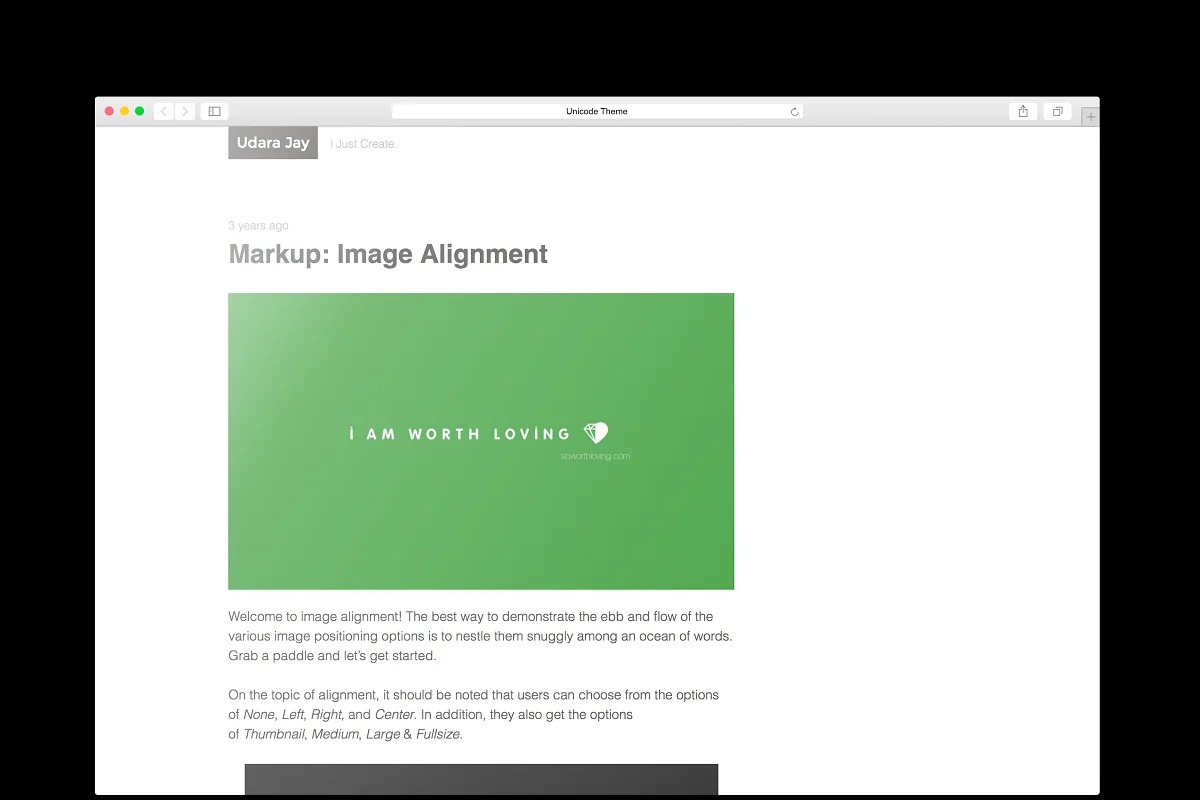Click the address bar showing Unicode Theme

597,111
